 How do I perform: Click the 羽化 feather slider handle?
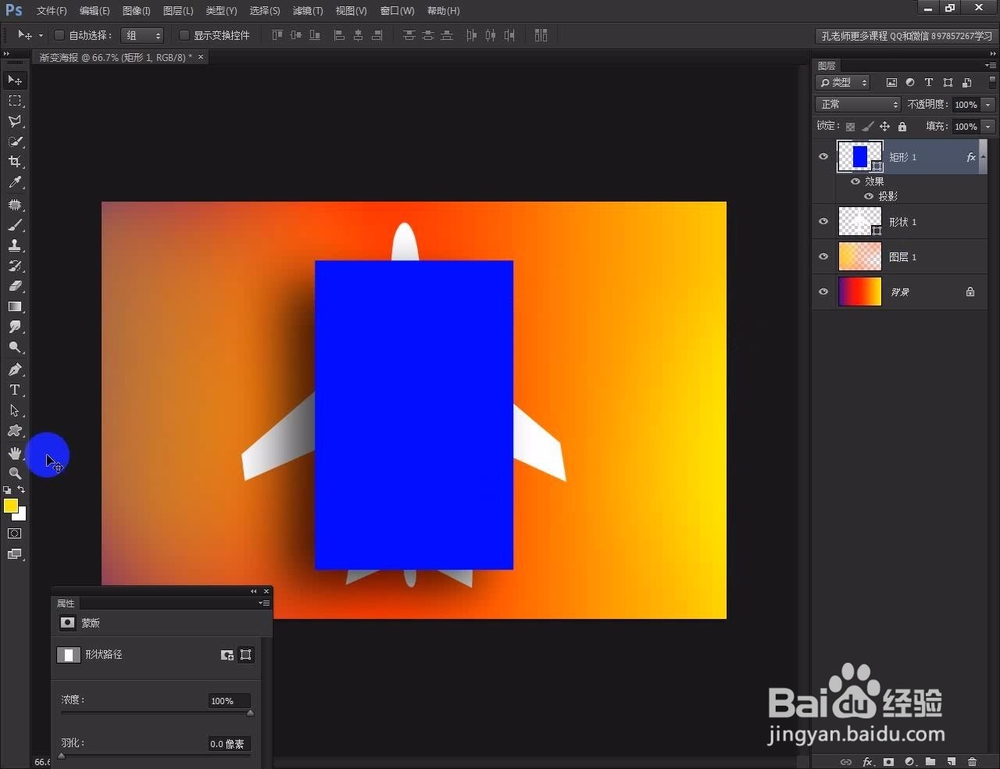61,756
